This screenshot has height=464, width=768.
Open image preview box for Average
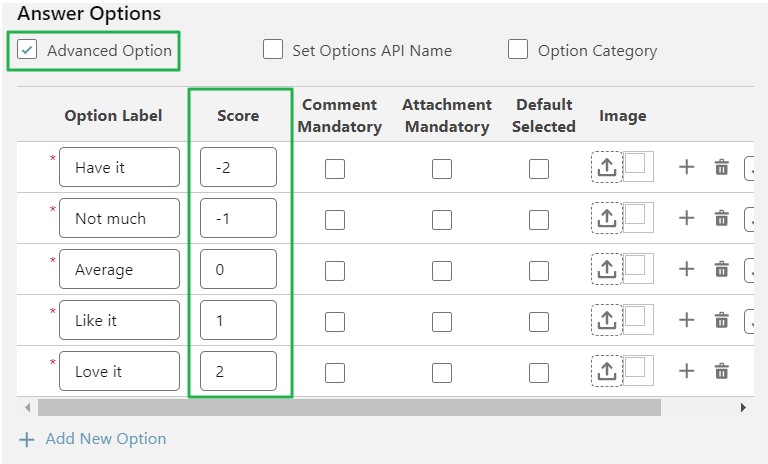coord(638,269)
